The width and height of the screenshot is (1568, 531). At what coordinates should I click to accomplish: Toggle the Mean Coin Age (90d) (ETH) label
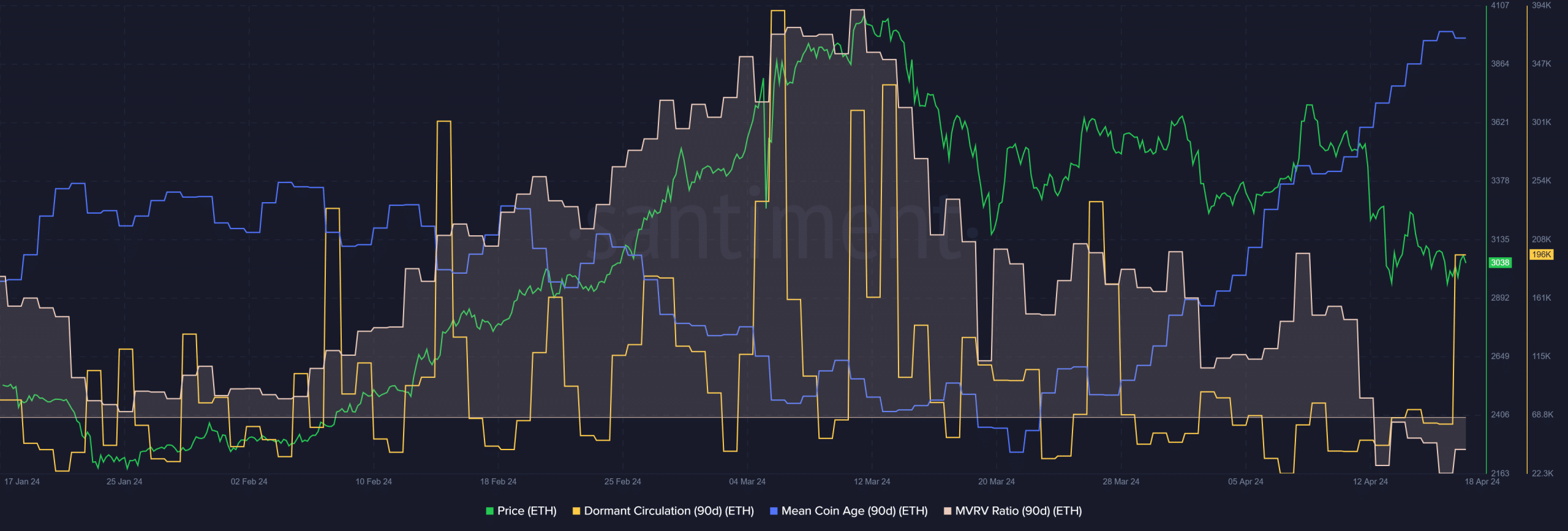pos(854,511)
